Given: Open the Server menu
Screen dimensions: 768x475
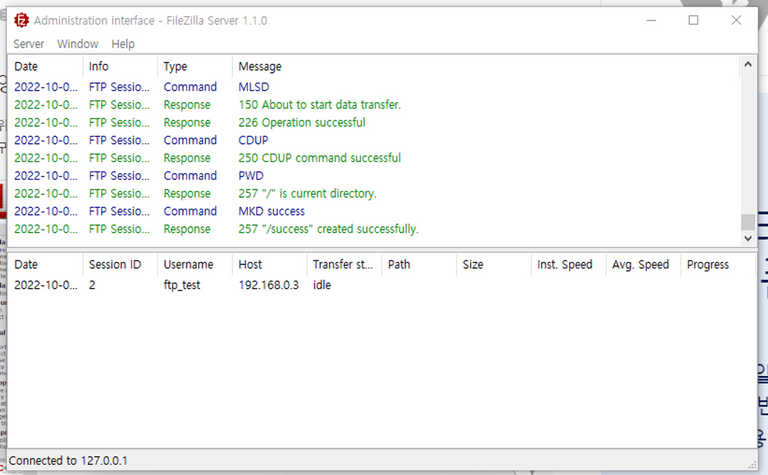Looking at the screenshot, I should (28, 44).
